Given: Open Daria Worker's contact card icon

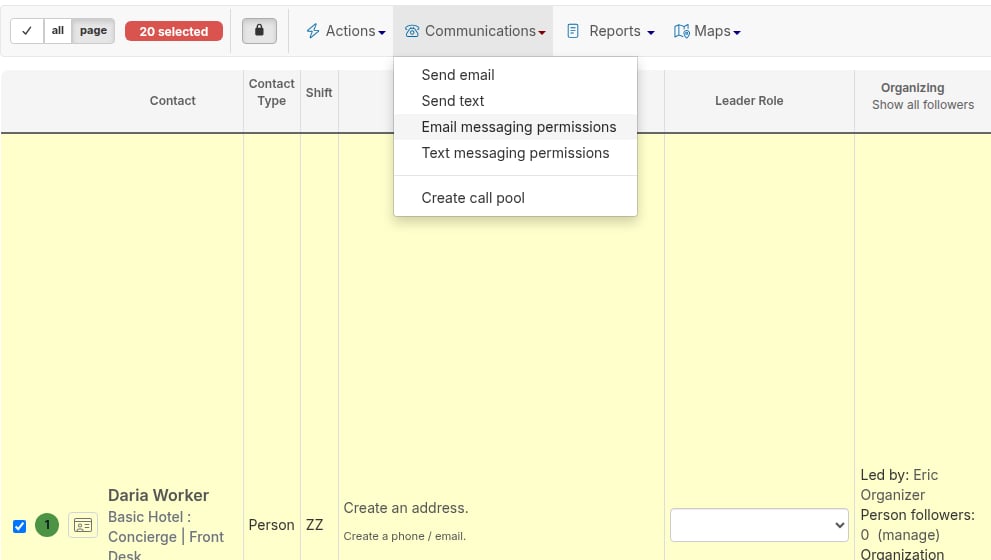Looking at the screenshot, I should tap(83, 525).
